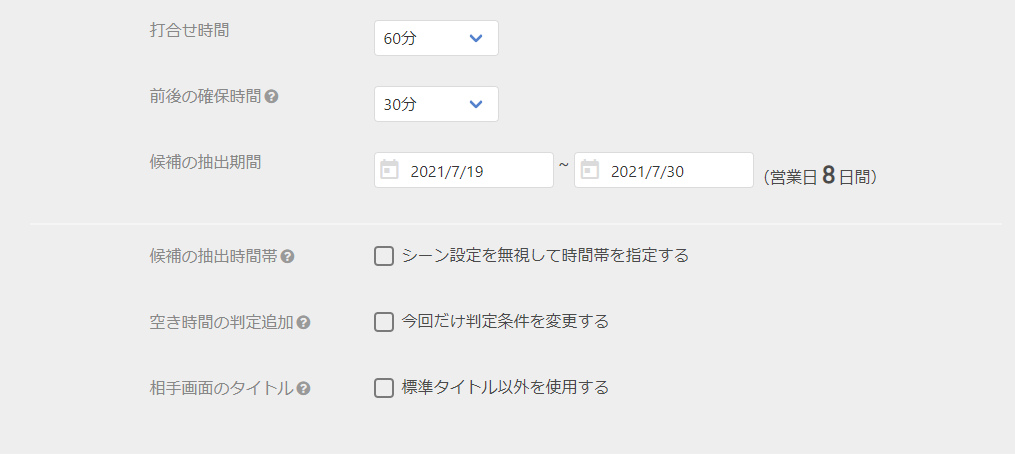This screenshot has height=458, width=1015.
Task: Click the 営業日8日間 summary text
Action: (820, 176)
